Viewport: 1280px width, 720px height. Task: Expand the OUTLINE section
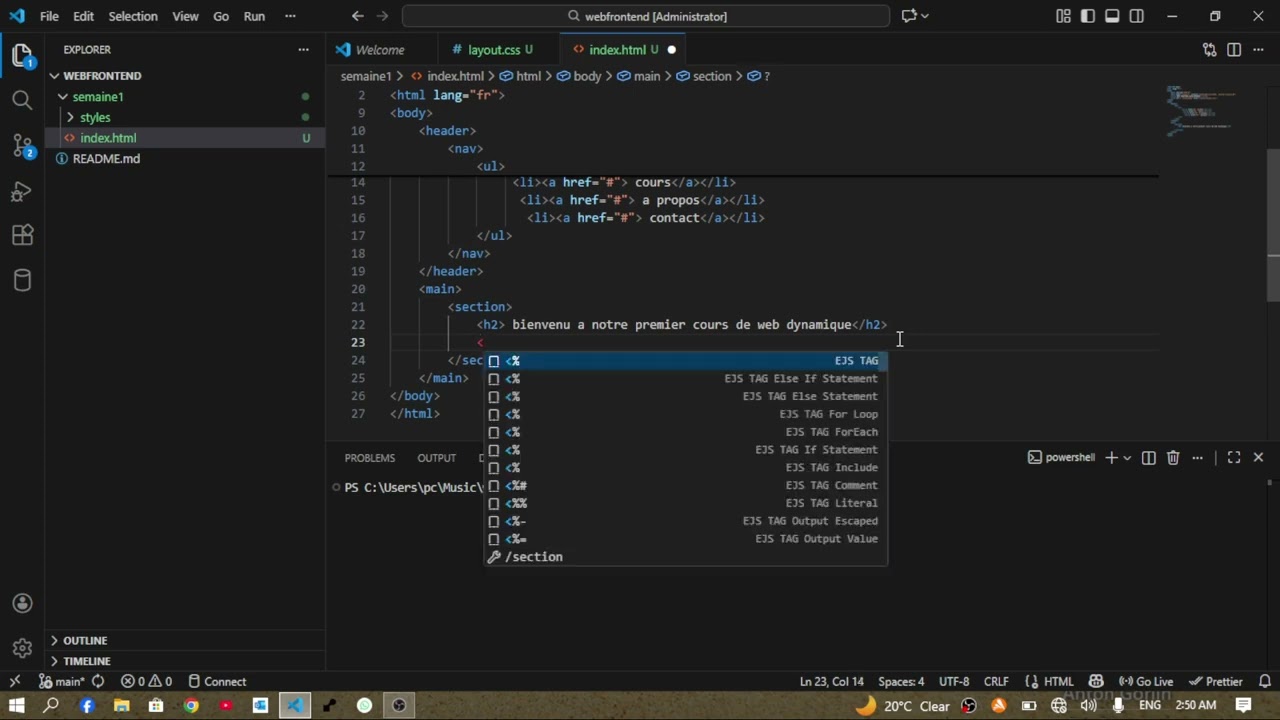85,640
